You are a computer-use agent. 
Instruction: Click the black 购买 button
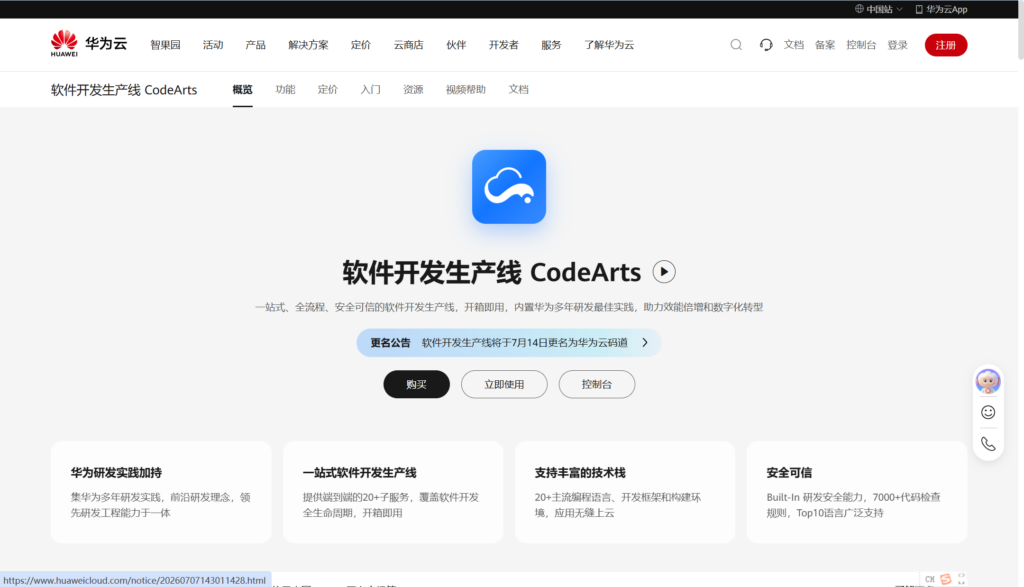click(417, 384)
